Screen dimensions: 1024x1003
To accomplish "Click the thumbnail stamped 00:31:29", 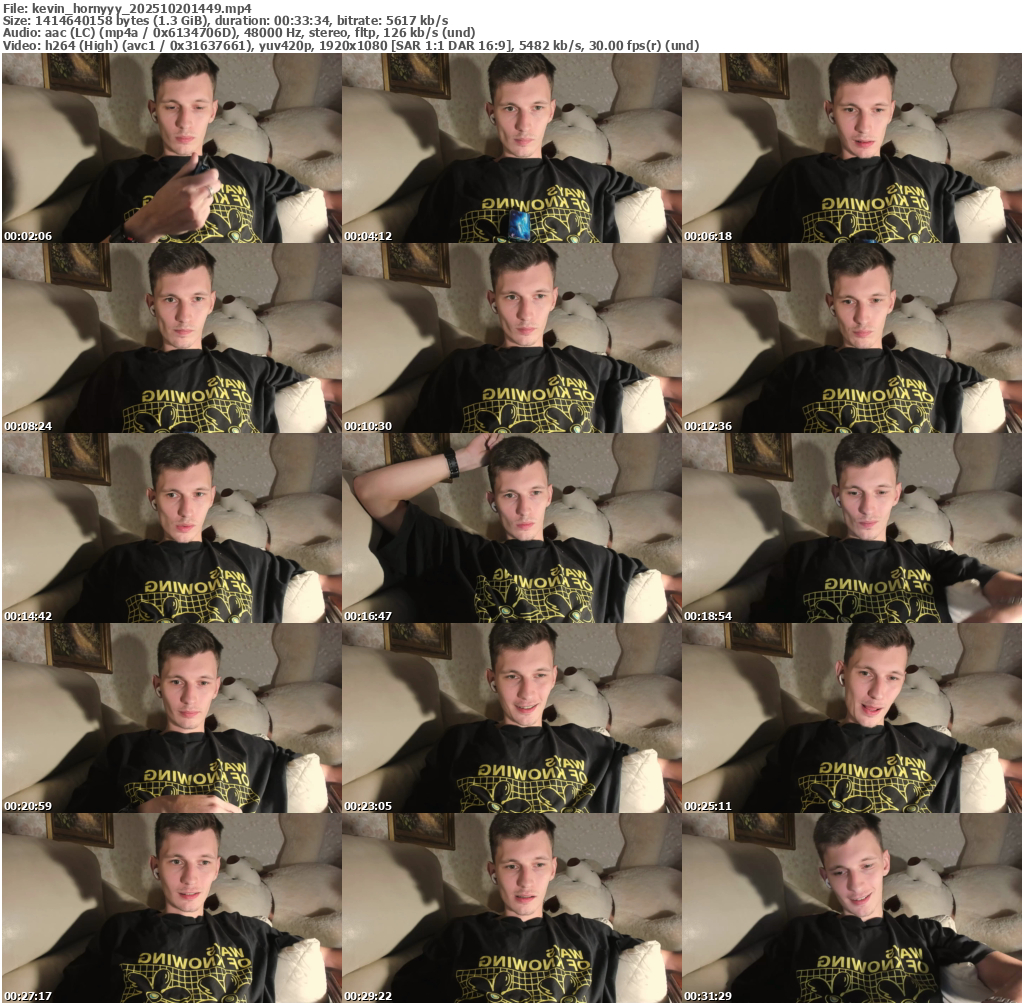I will 852,908.
